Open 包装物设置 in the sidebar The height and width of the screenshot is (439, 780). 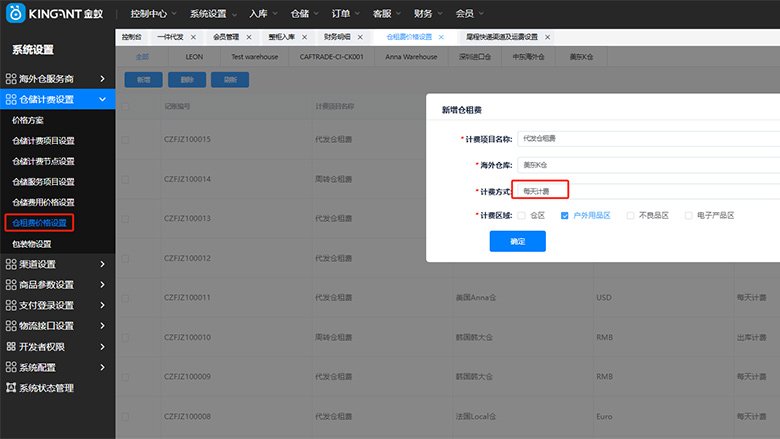click(32, 244)
